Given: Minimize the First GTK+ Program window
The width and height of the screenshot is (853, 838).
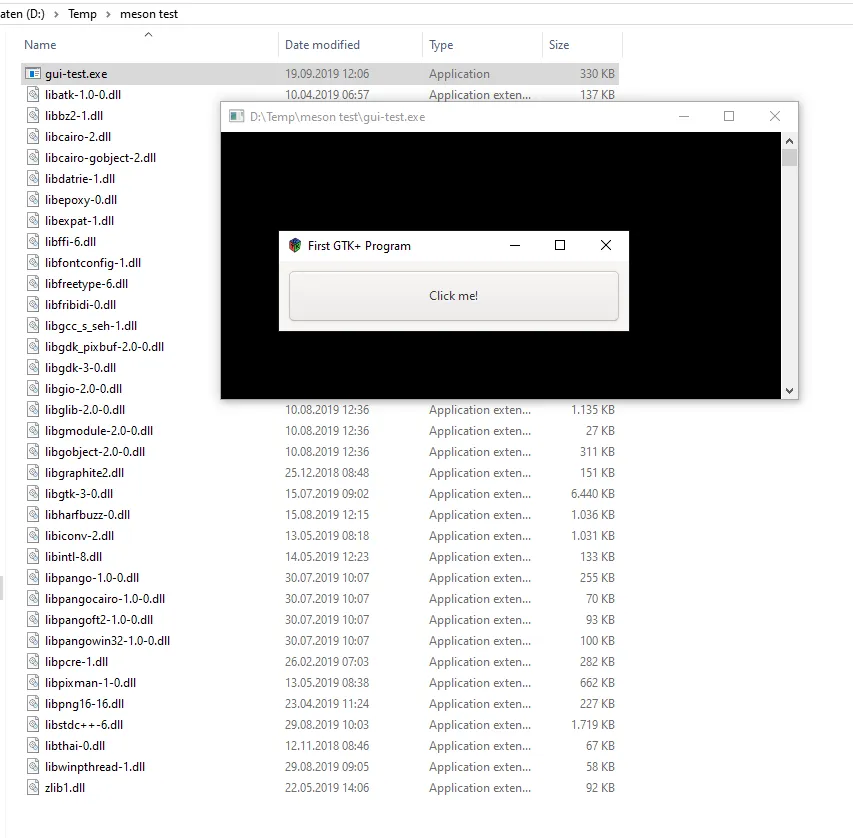Looking at the screenshot, I should click(515, 245).
